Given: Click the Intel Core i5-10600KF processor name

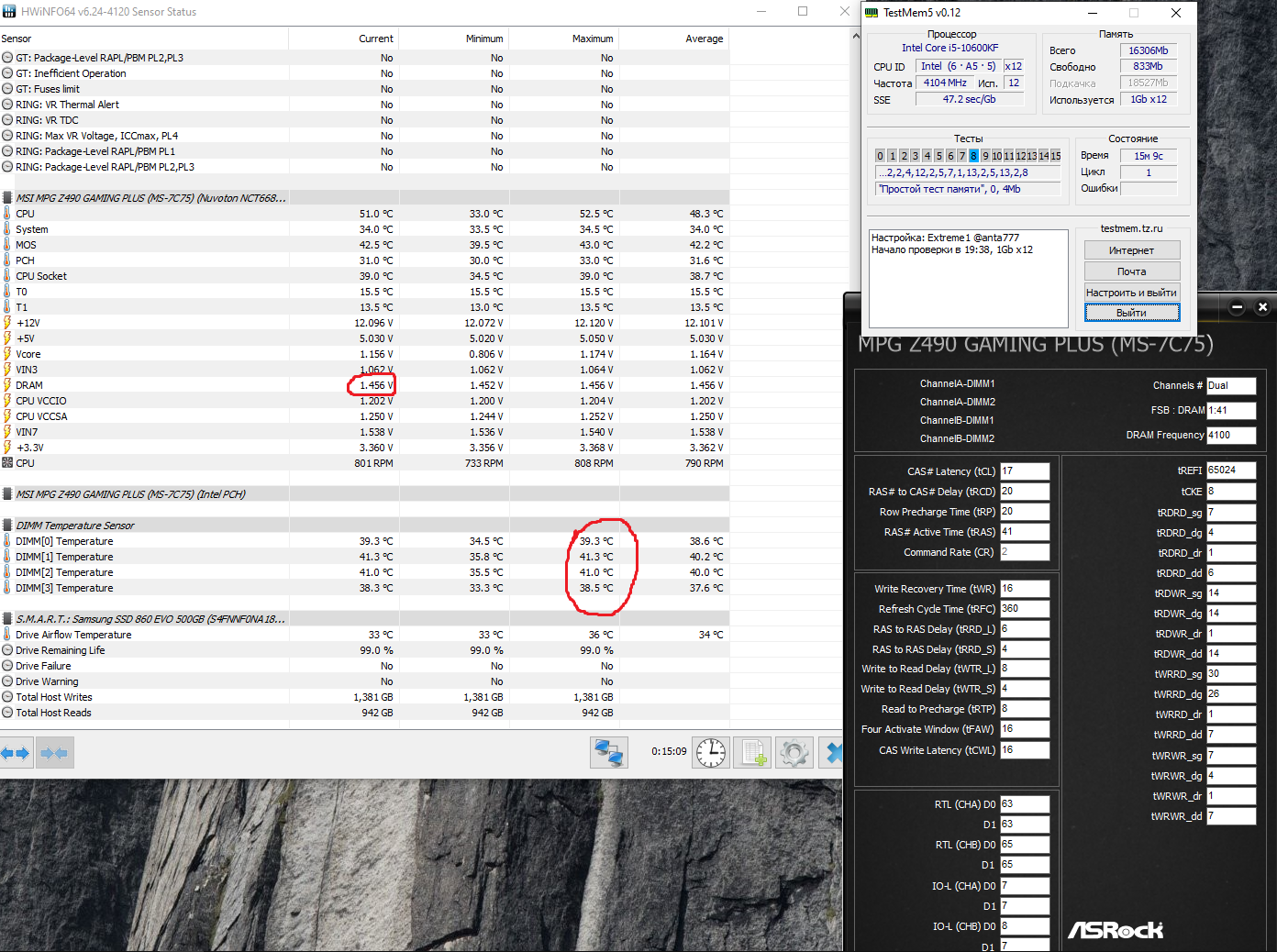Looking at the screenshot, I should pyautogui.click(x=950, y=48).
